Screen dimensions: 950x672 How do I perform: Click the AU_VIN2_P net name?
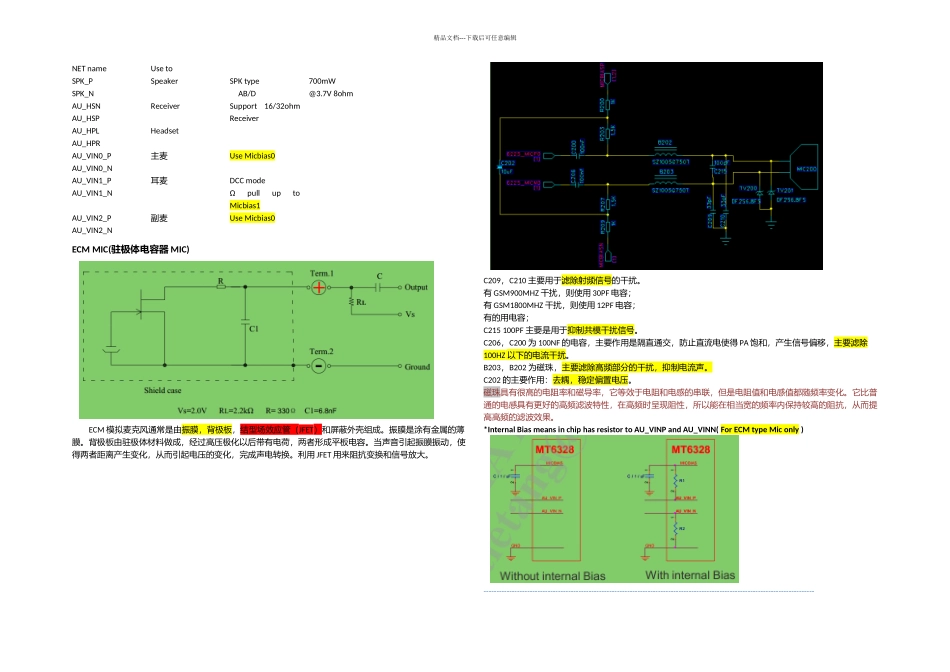[x=91, y=218]
